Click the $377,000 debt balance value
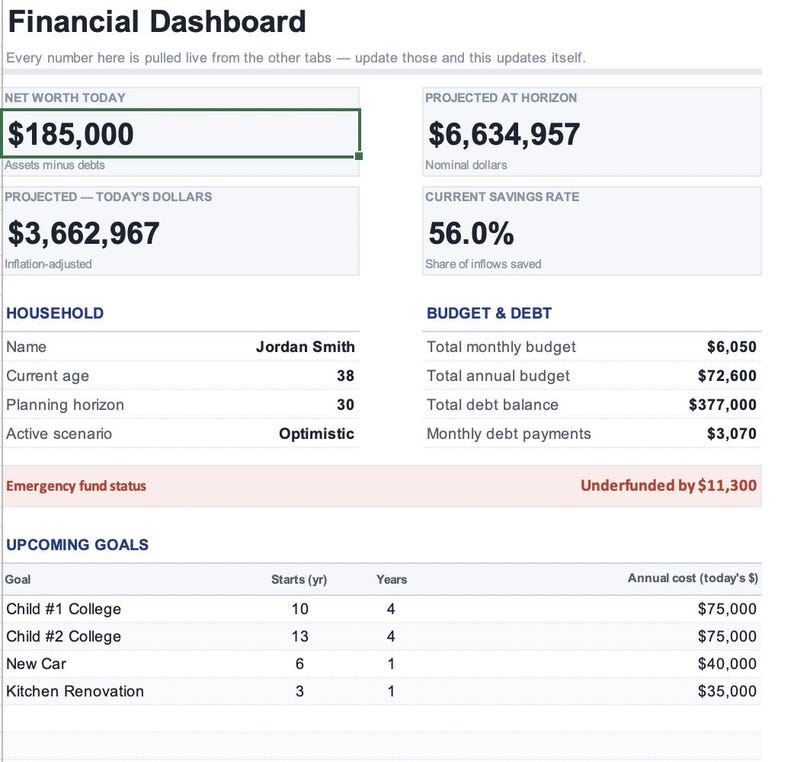The height and width of the screenshot is (762, 794). pos(723,405)
